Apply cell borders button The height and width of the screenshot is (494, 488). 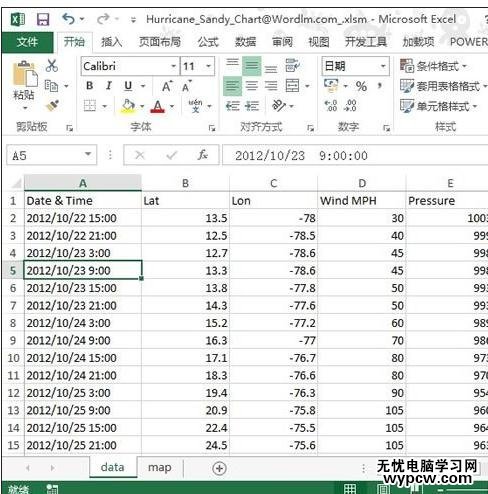(x=90, y=106)
